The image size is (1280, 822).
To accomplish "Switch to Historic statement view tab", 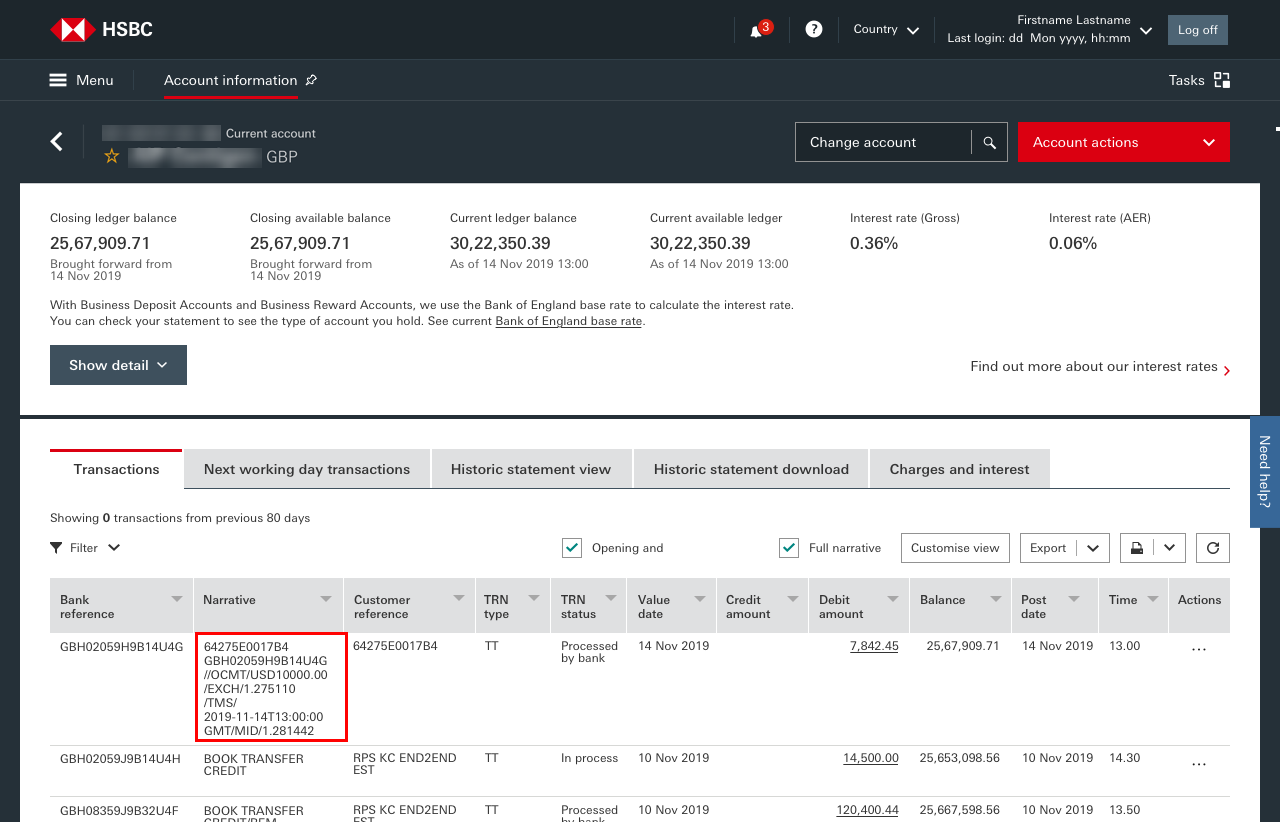I will [531, 469].
